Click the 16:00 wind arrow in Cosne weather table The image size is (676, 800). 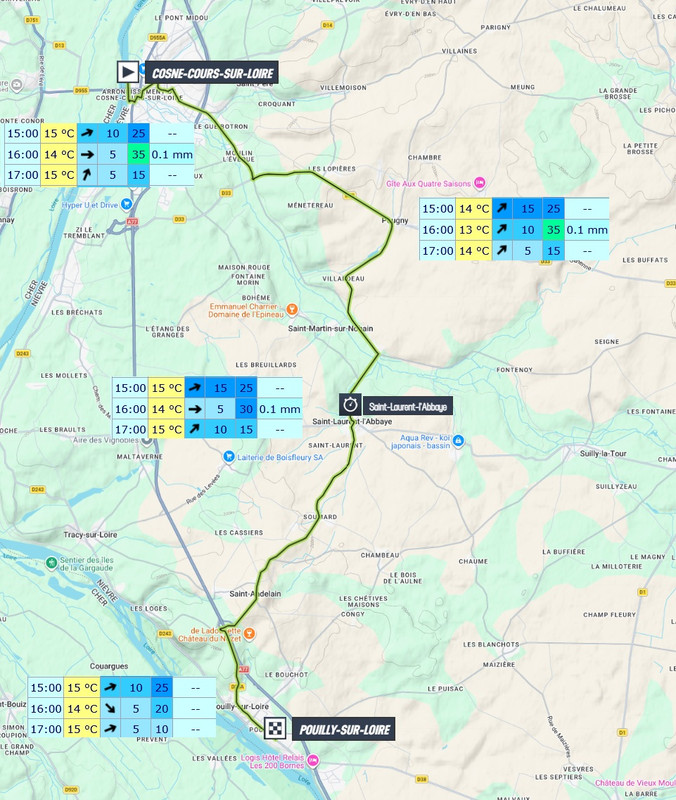pyautogui.click(x=87, y=154)
